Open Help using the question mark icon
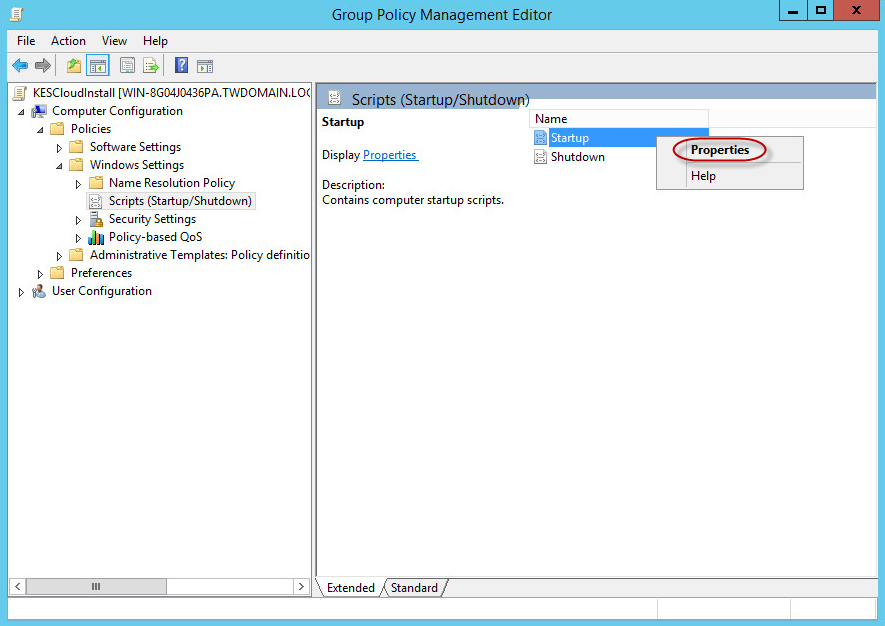 (181, 65)
